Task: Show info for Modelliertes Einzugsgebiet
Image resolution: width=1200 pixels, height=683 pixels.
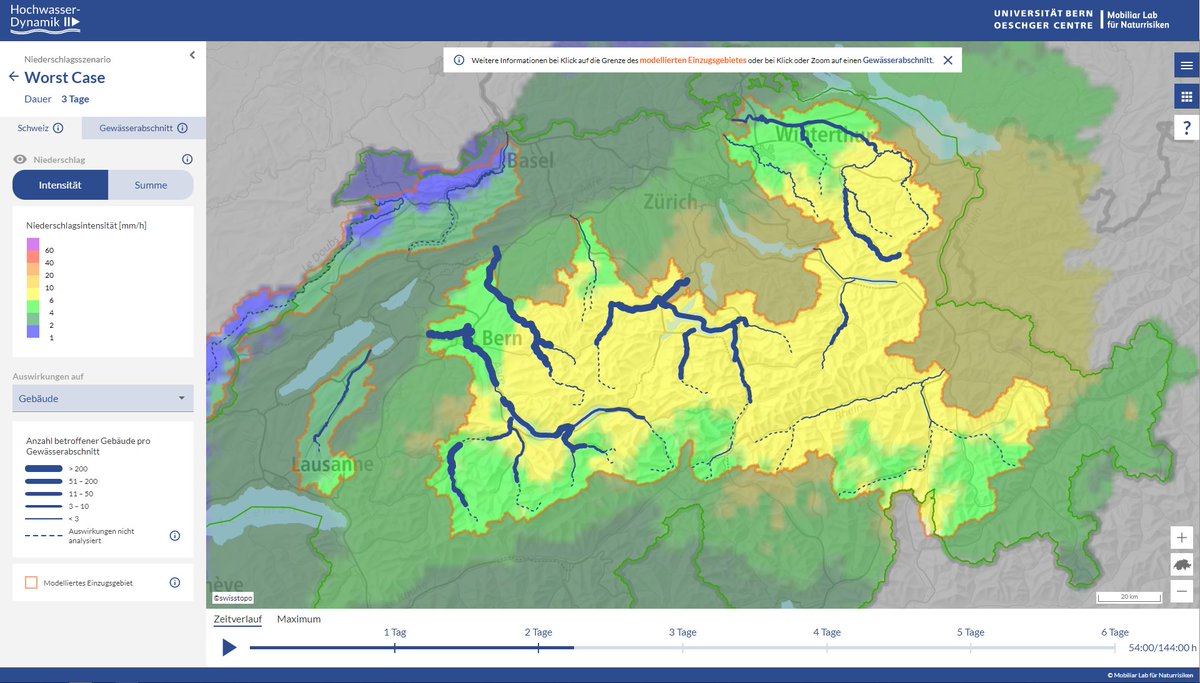Action: point(175,582)
